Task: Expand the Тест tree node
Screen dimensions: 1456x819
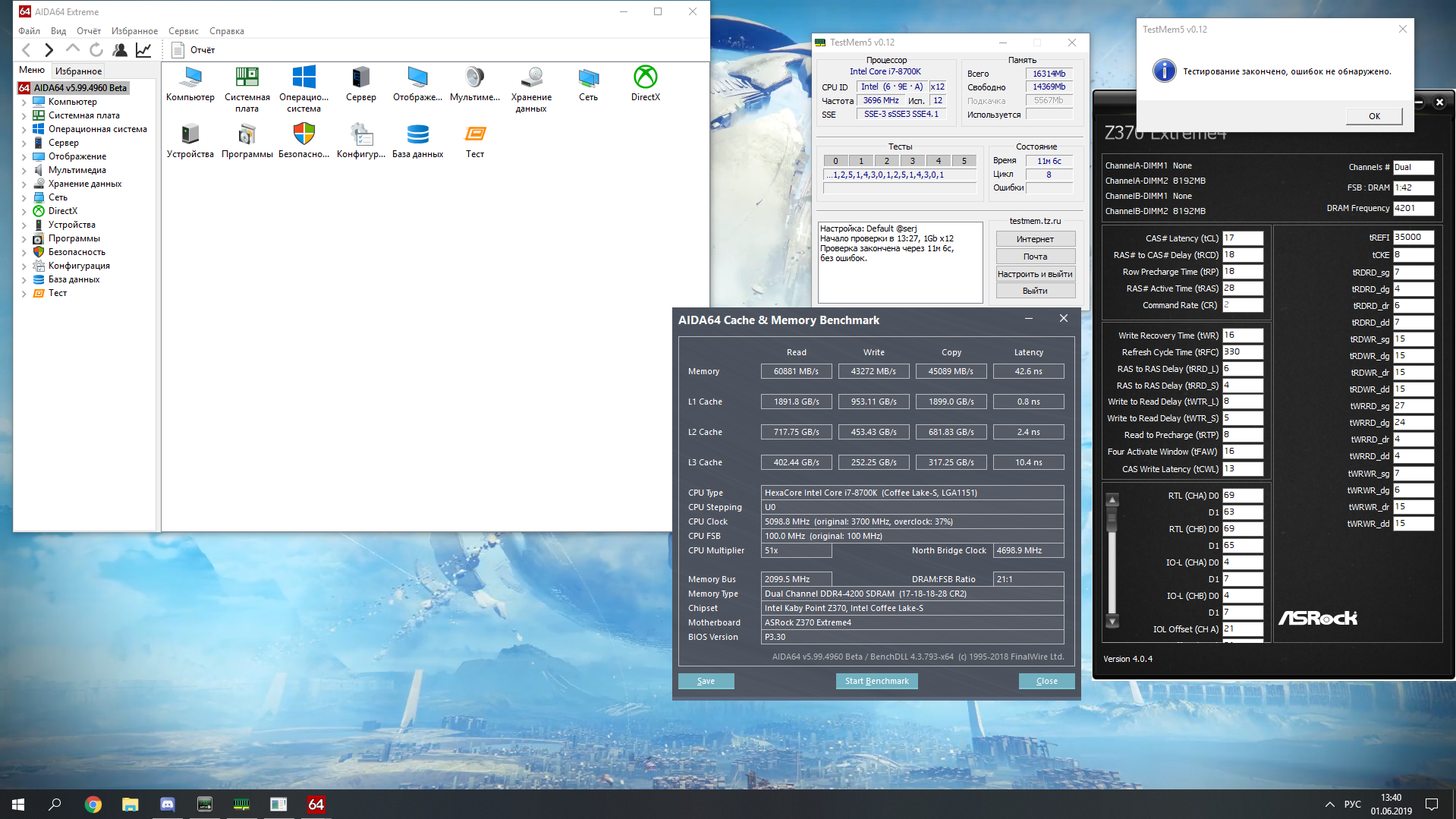Action: (24, 294)
